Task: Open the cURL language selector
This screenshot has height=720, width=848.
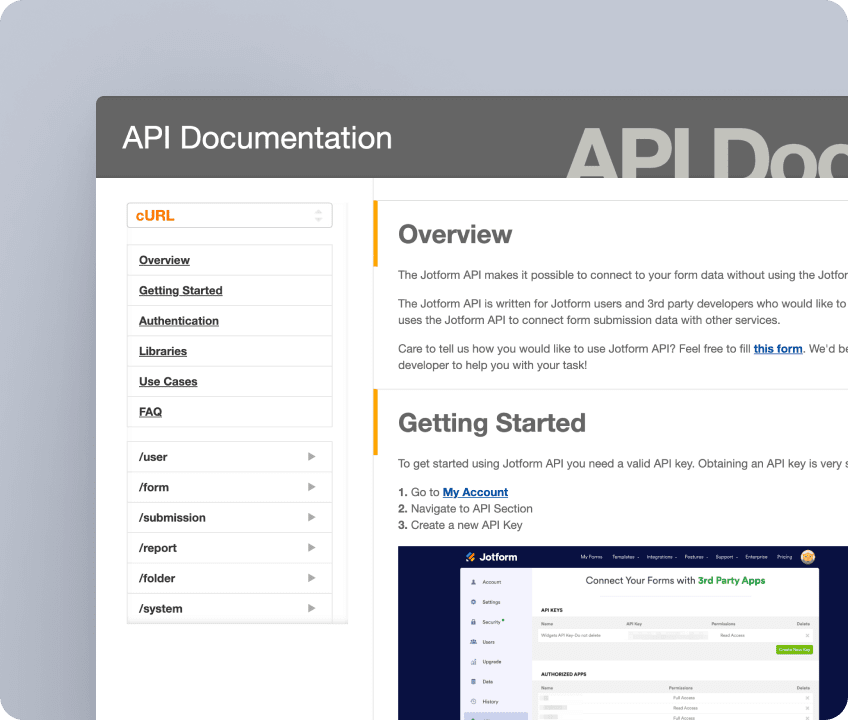Action: click(x=229, y=215)
